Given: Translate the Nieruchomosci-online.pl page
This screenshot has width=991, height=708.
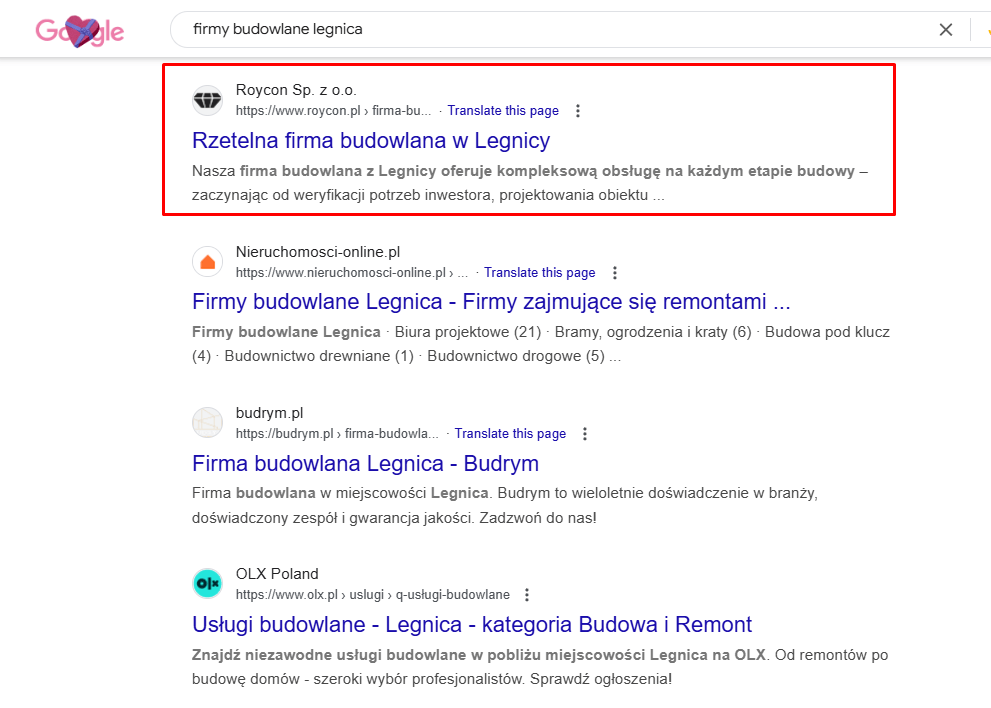Looking at the screenshot, I should click(539, 272).
